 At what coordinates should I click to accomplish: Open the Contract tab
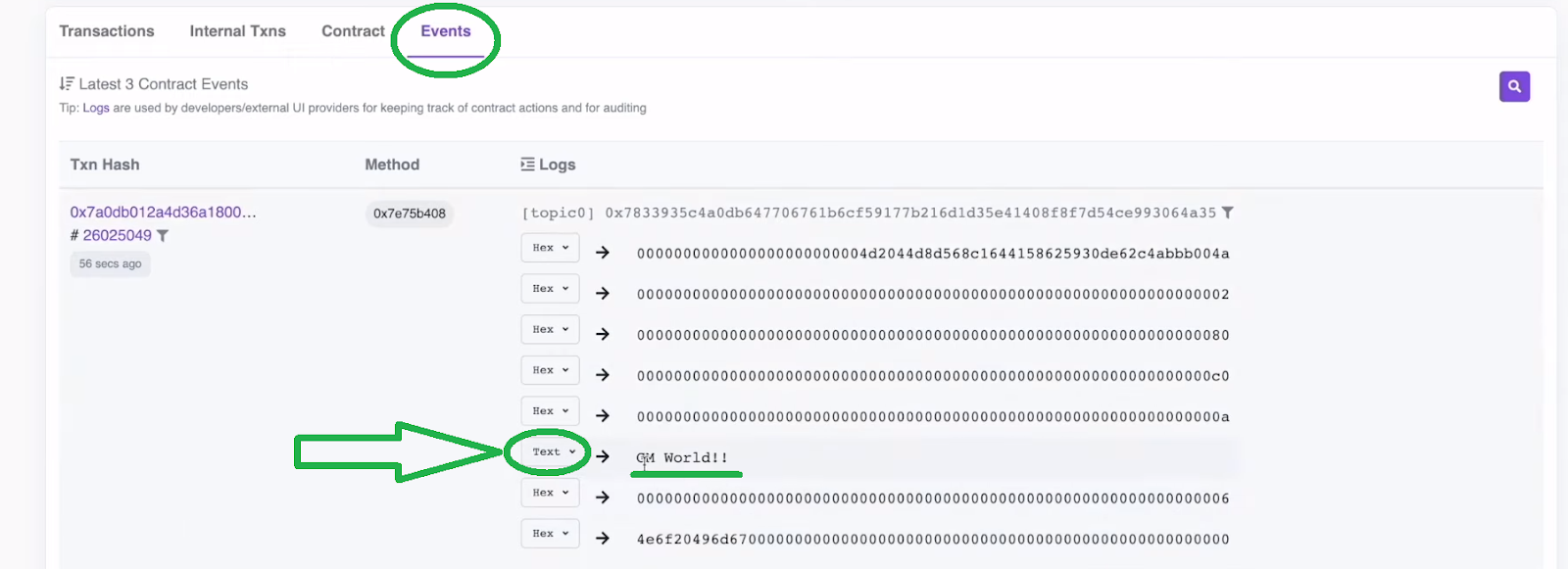pyautogui.click(x=353, y=31)
